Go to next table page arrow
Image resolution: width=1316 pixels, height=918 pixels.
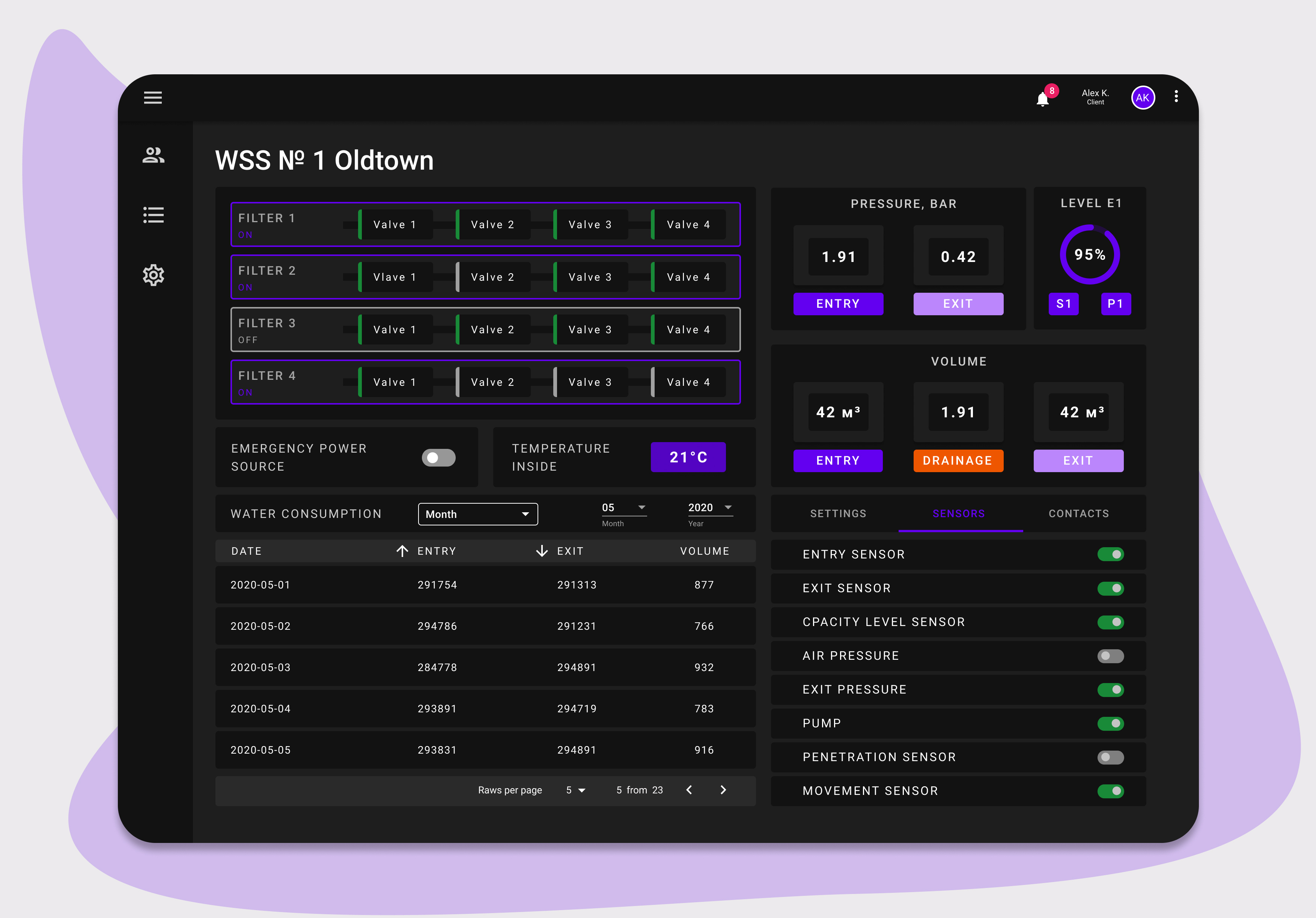coord(723,790)
